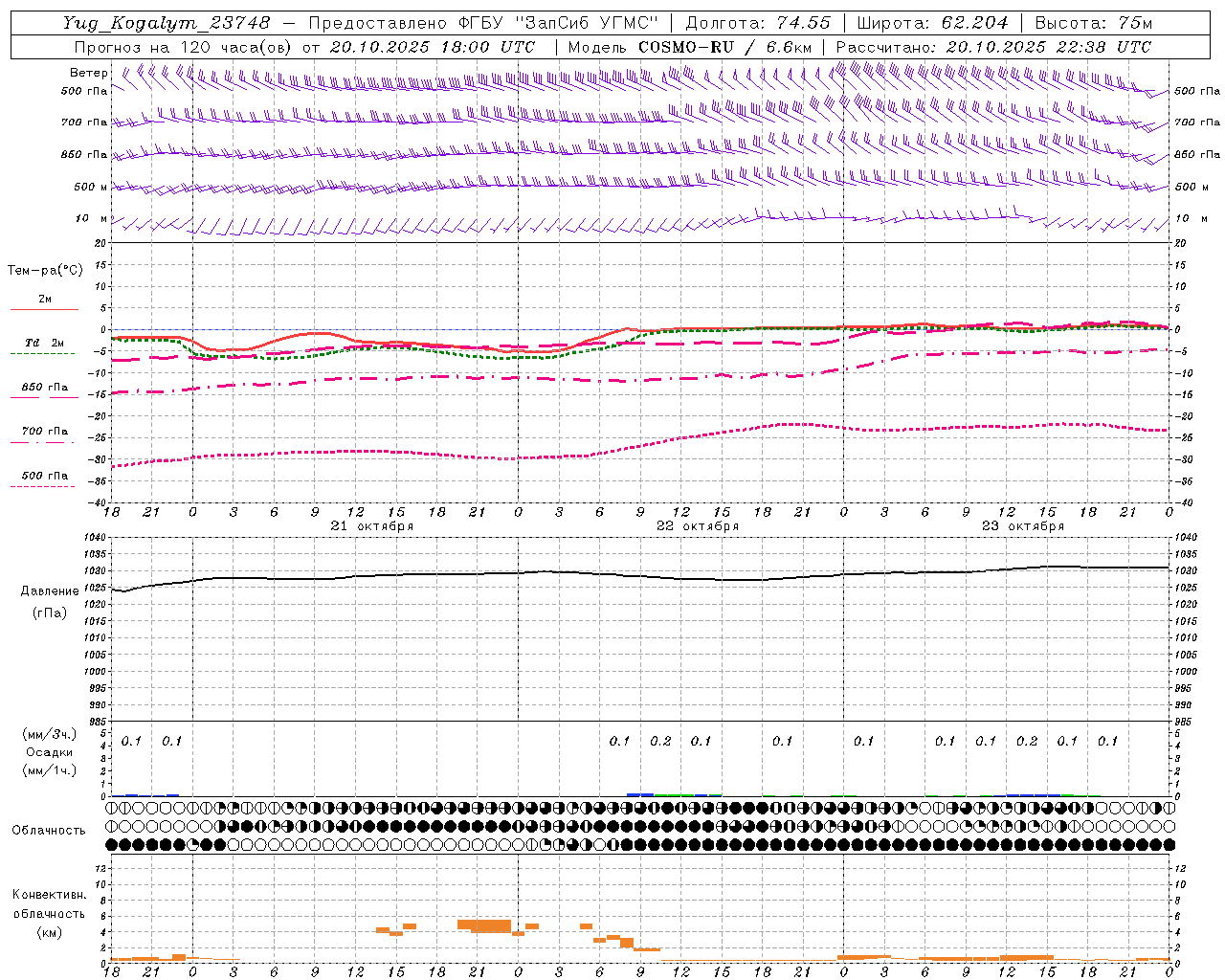Click the 20 value on right temperature axis
1225x980 pixels.
(x=1181, y=243)
